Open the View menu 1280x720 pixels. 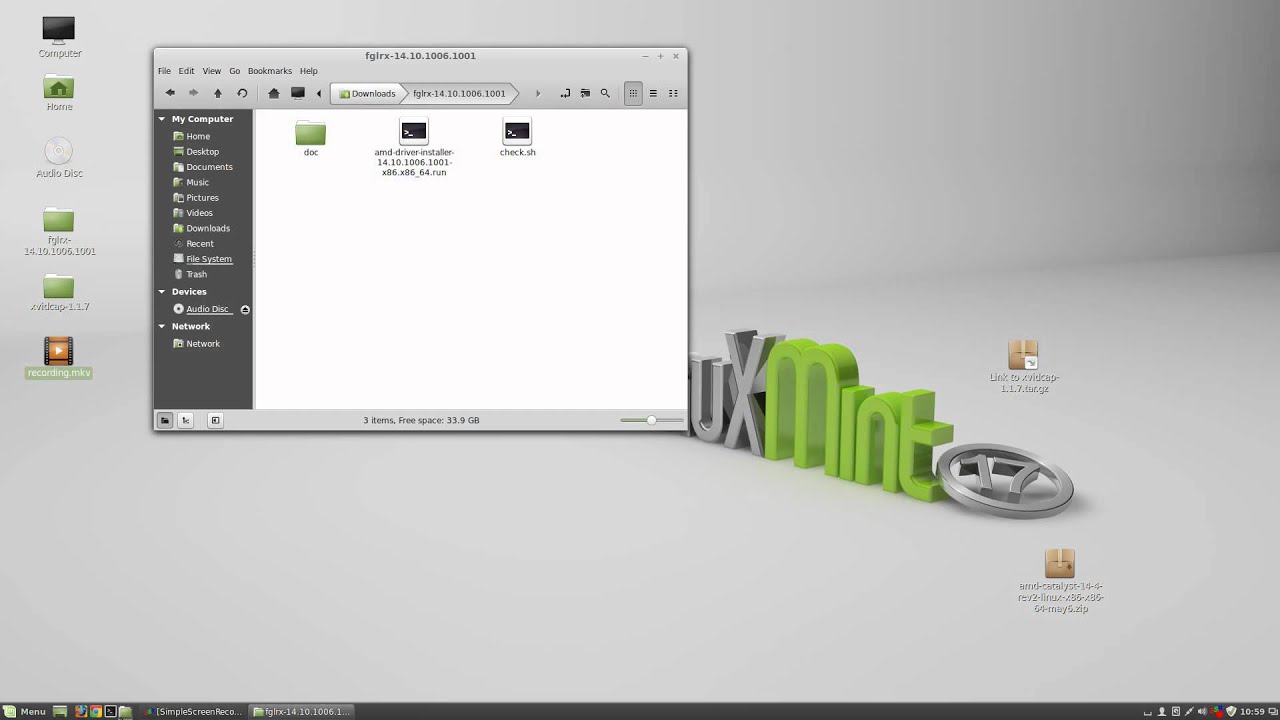coord(212,71)
